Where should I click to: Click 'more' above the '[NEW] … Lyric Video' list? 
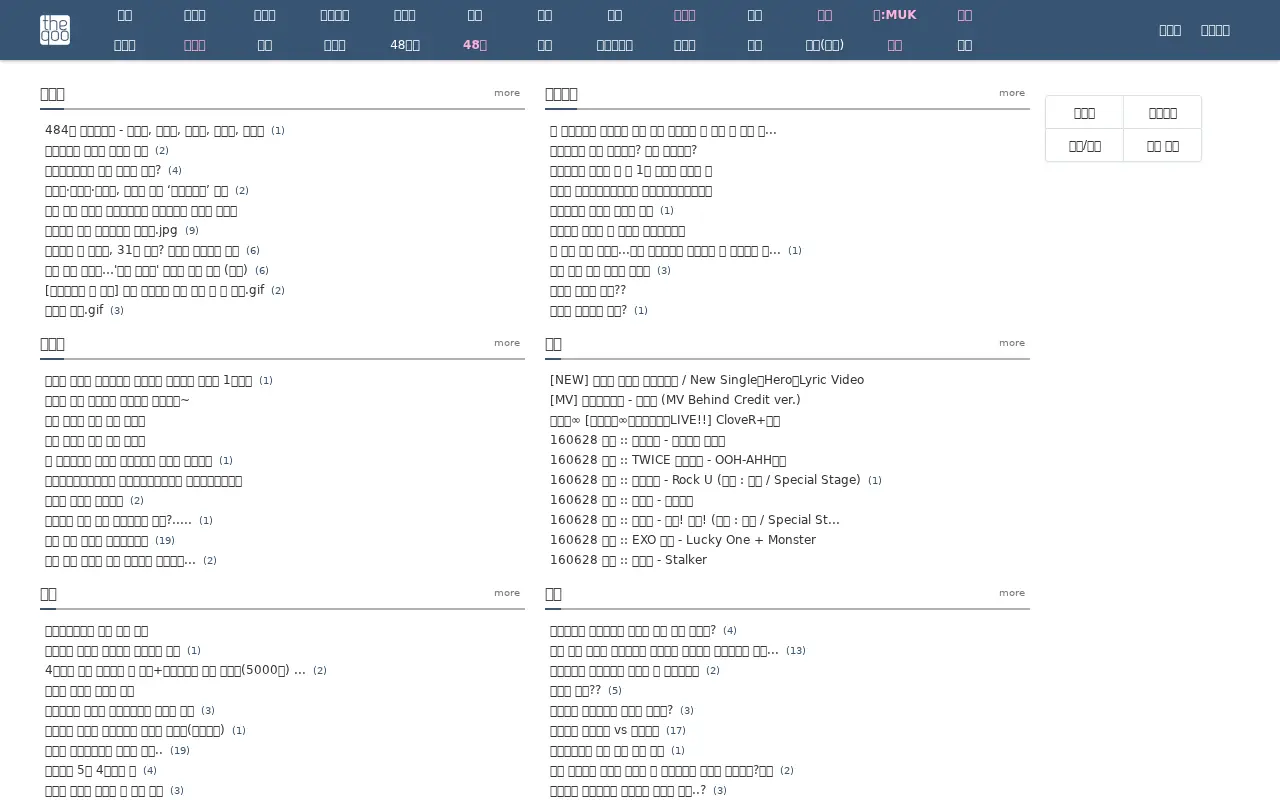[1012, 343]
